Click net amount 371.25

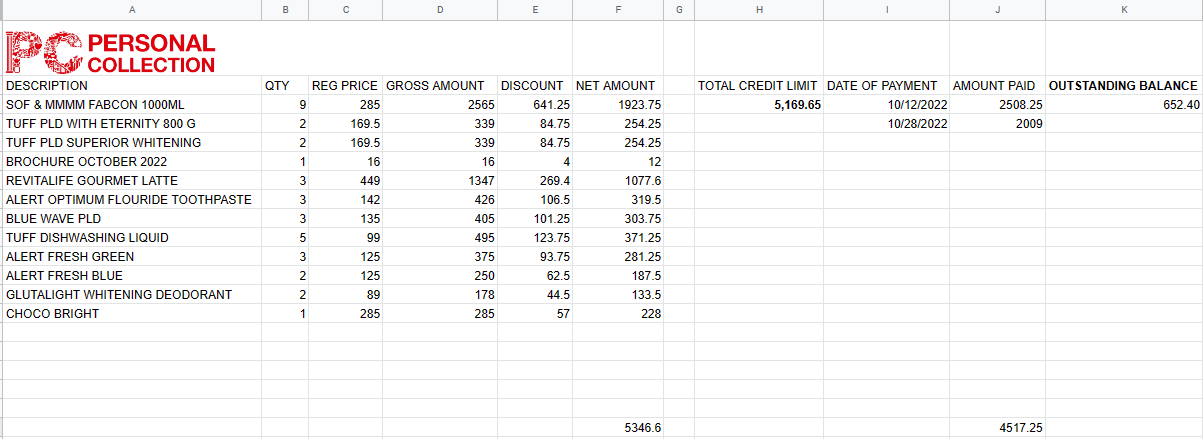618,238
